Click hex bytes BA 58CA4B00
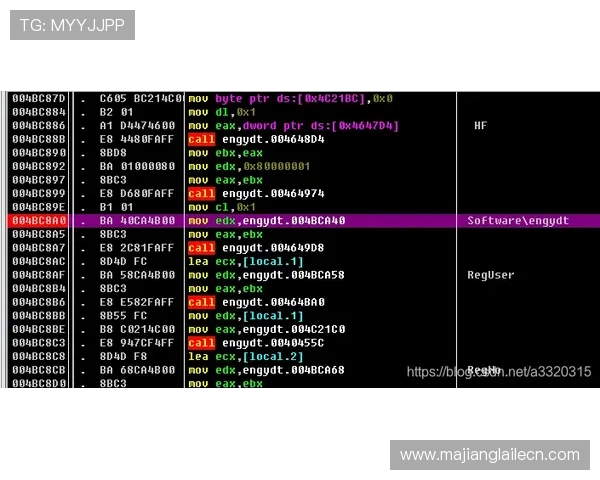600x480 pixels. (x=137, y=275)
